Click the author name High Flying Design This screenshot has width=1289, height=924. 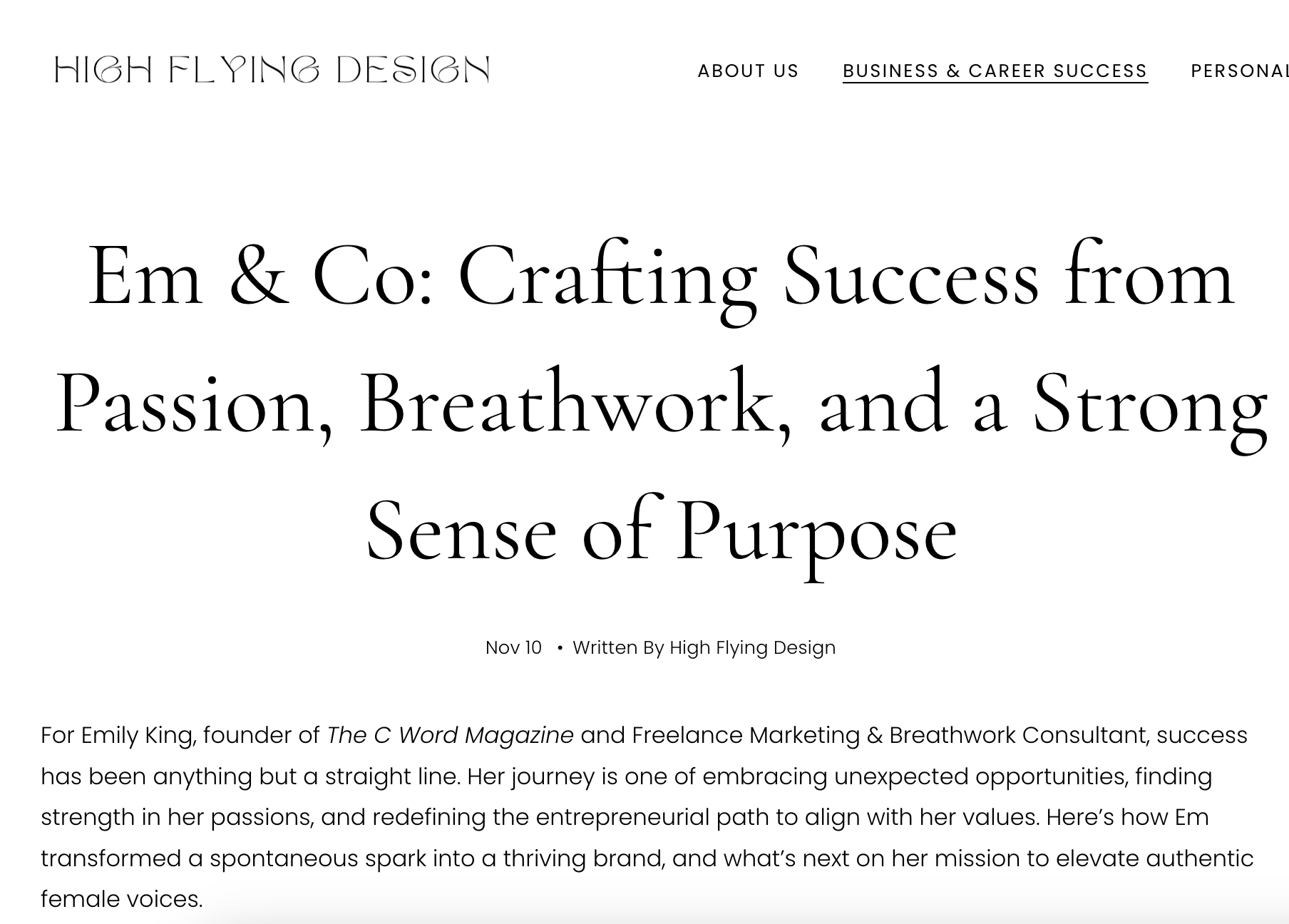click(751, 647)
